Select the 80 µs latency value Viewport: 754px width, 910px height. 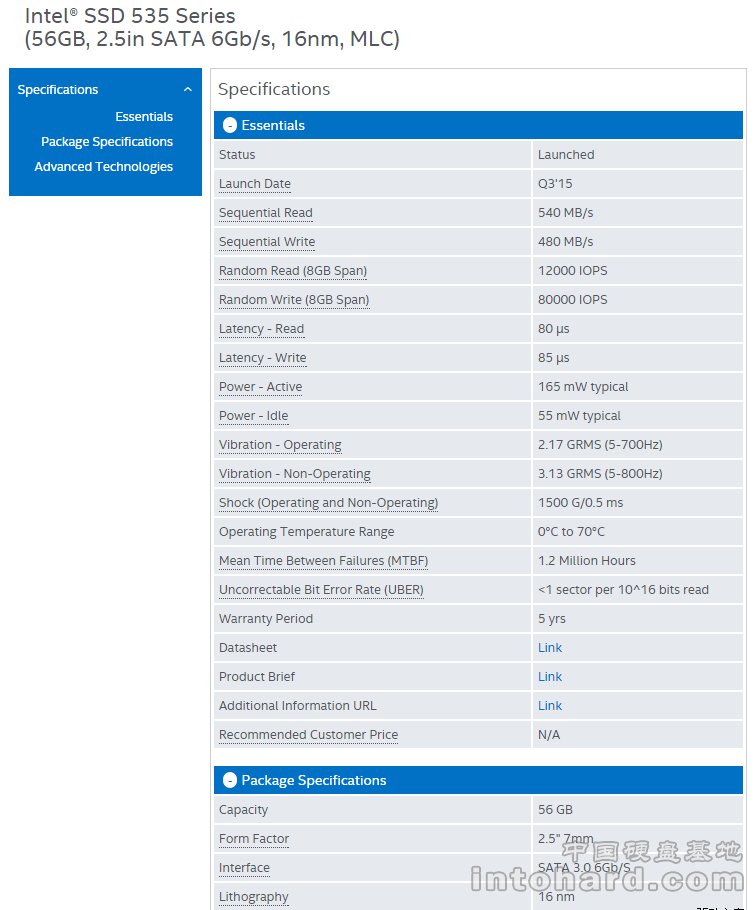pos(553,328)
